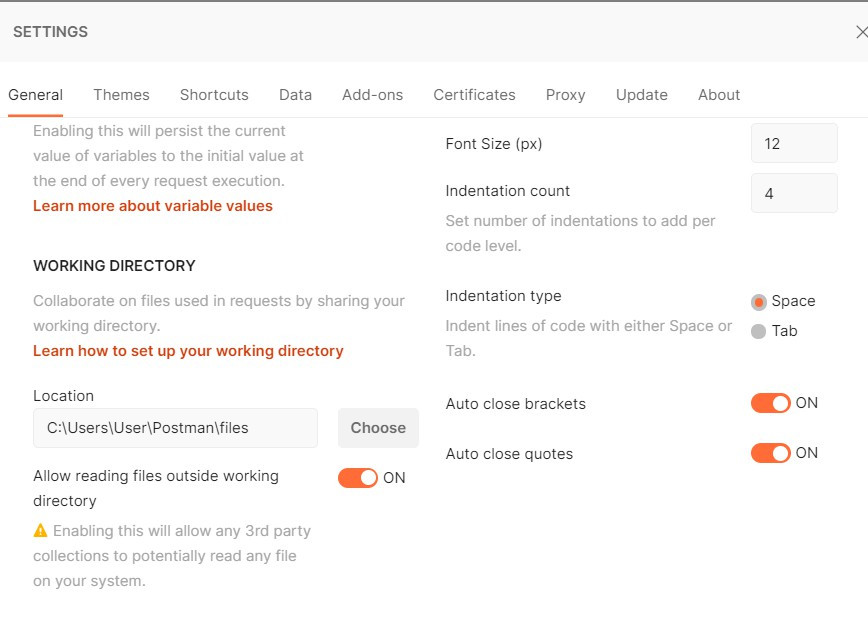Switch to the Update tab
This screenshot has width=868, height=621.
tap(641, 95)
